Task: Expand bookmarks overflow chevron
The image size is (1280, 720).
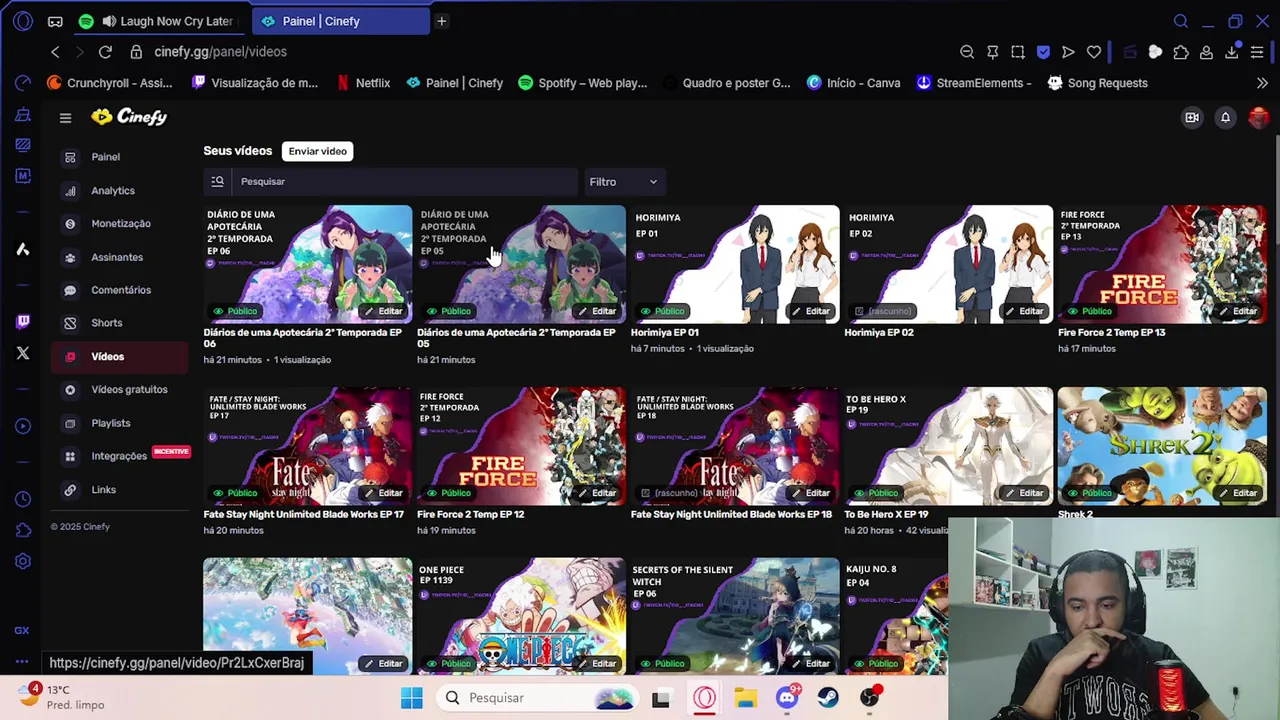Action: click(x=1262, y=83)
